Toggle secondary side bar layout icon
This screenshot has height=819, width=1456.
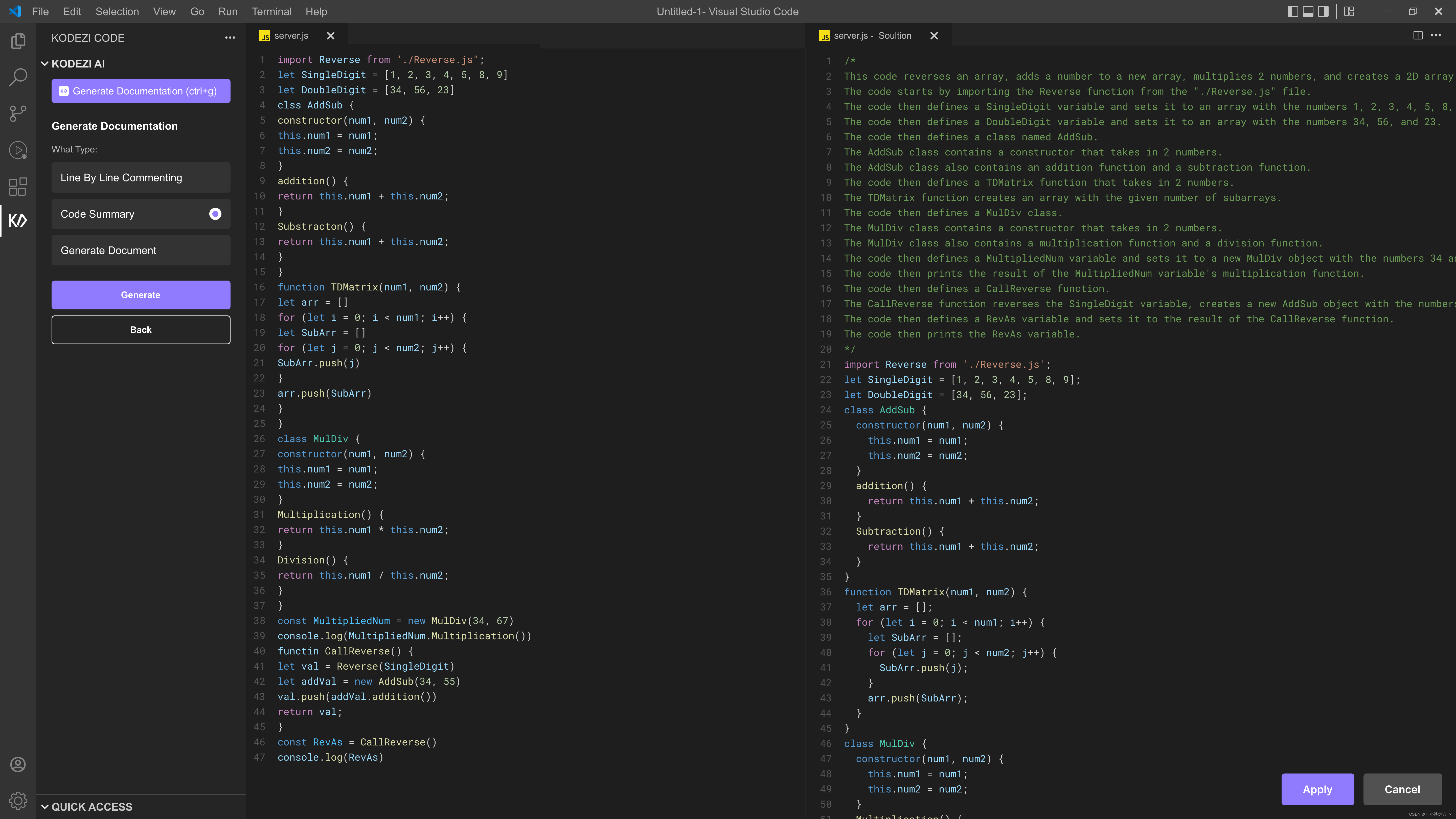(1323, 11)
